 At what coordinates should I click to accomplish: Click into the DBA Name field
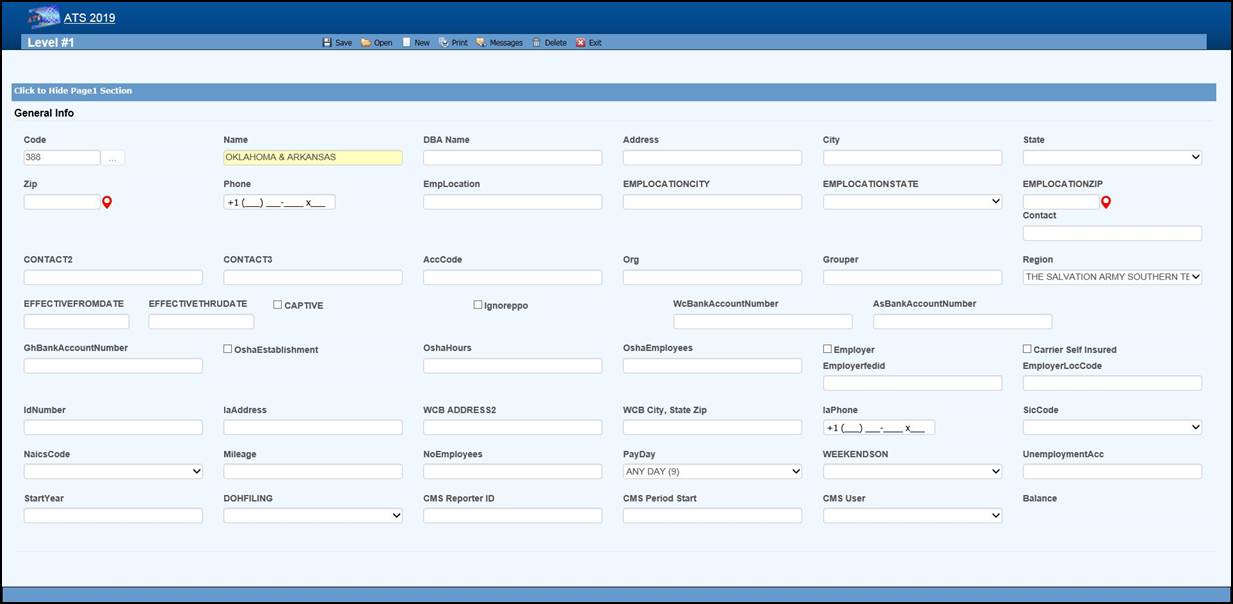click(x=512, y=158)
